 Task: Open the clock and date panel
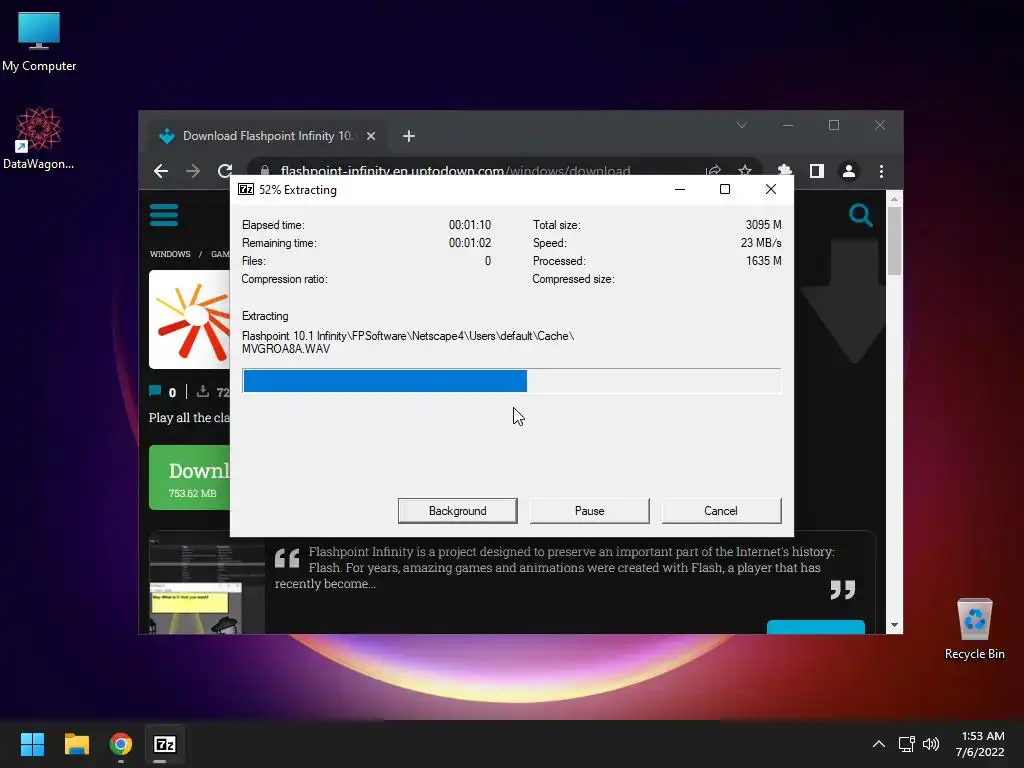point(980,744)
